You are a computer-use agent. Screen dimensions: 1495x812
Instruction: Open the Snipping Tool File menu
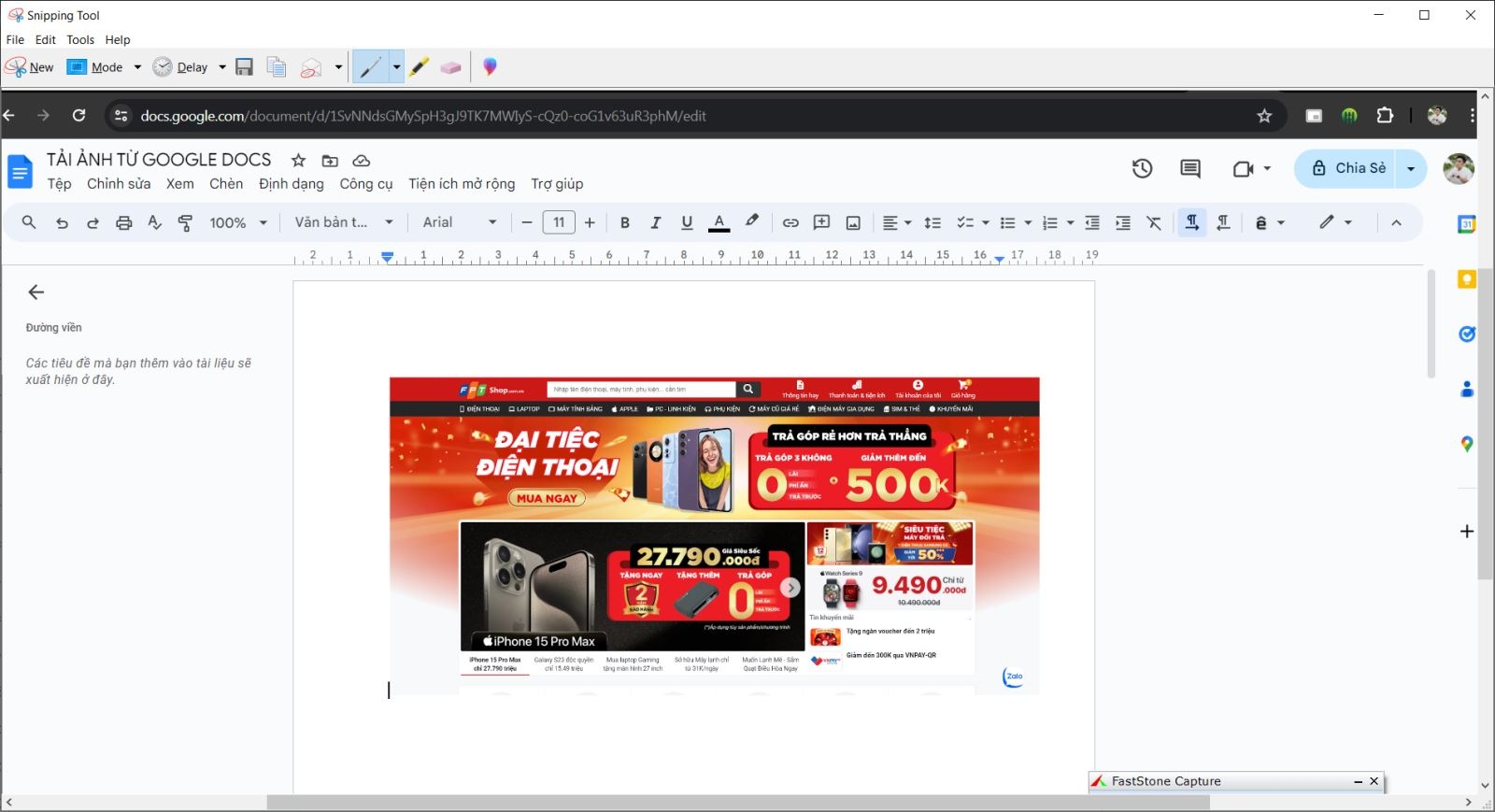pos(15,40)
